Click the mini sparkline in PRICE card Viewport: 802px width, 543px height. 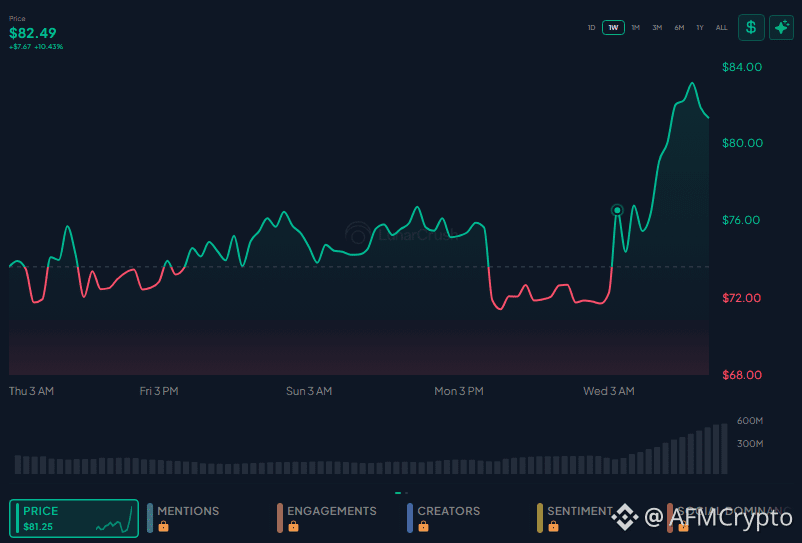coord(115,520)
